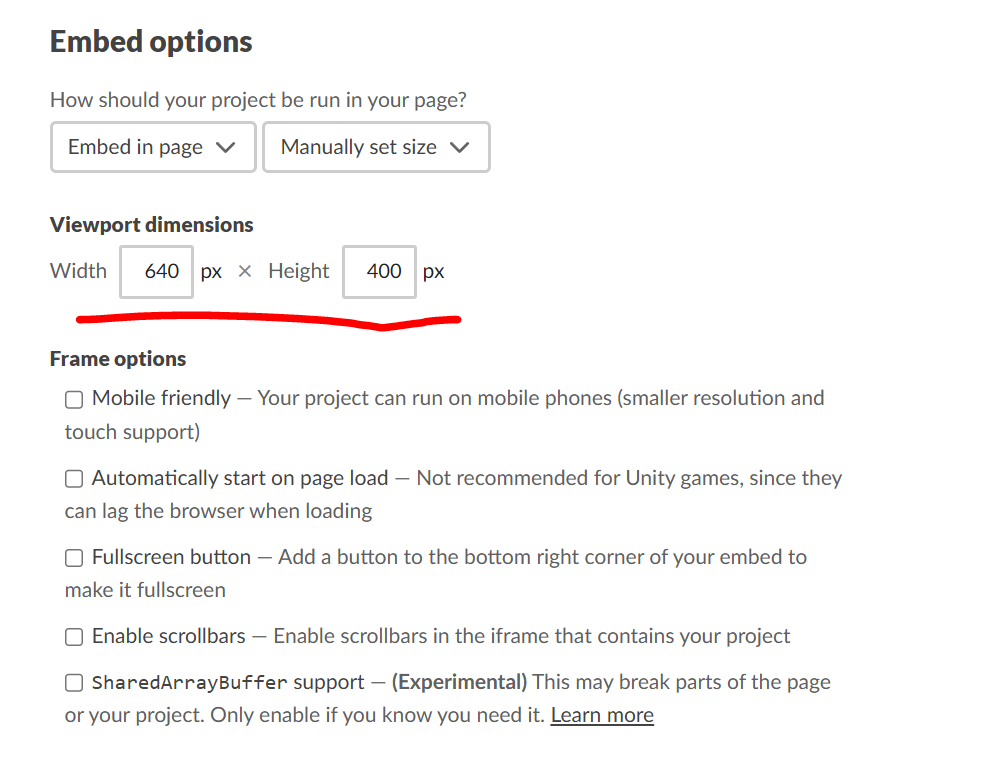Screen dimensions: 983x771
Task: Check the Fullscreen button option box
Action: pyautogui.click(x=74, y=558)
